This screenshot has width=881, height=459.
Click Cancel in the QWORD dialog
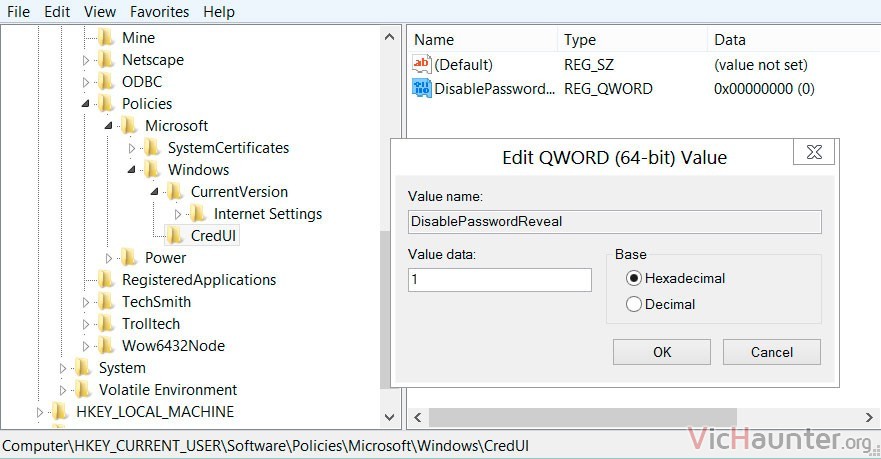pos(772,352)
